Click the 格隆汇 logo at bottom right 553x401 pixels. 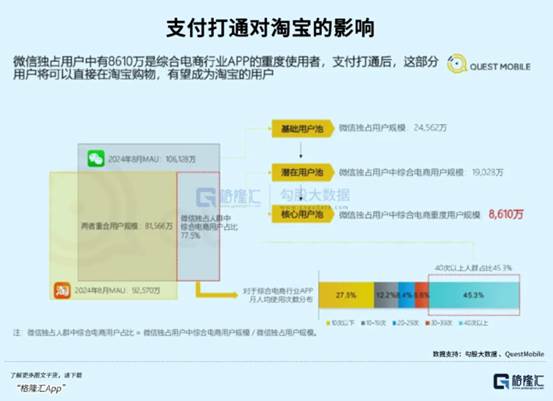pyautogui.click(x=518, y=381)
